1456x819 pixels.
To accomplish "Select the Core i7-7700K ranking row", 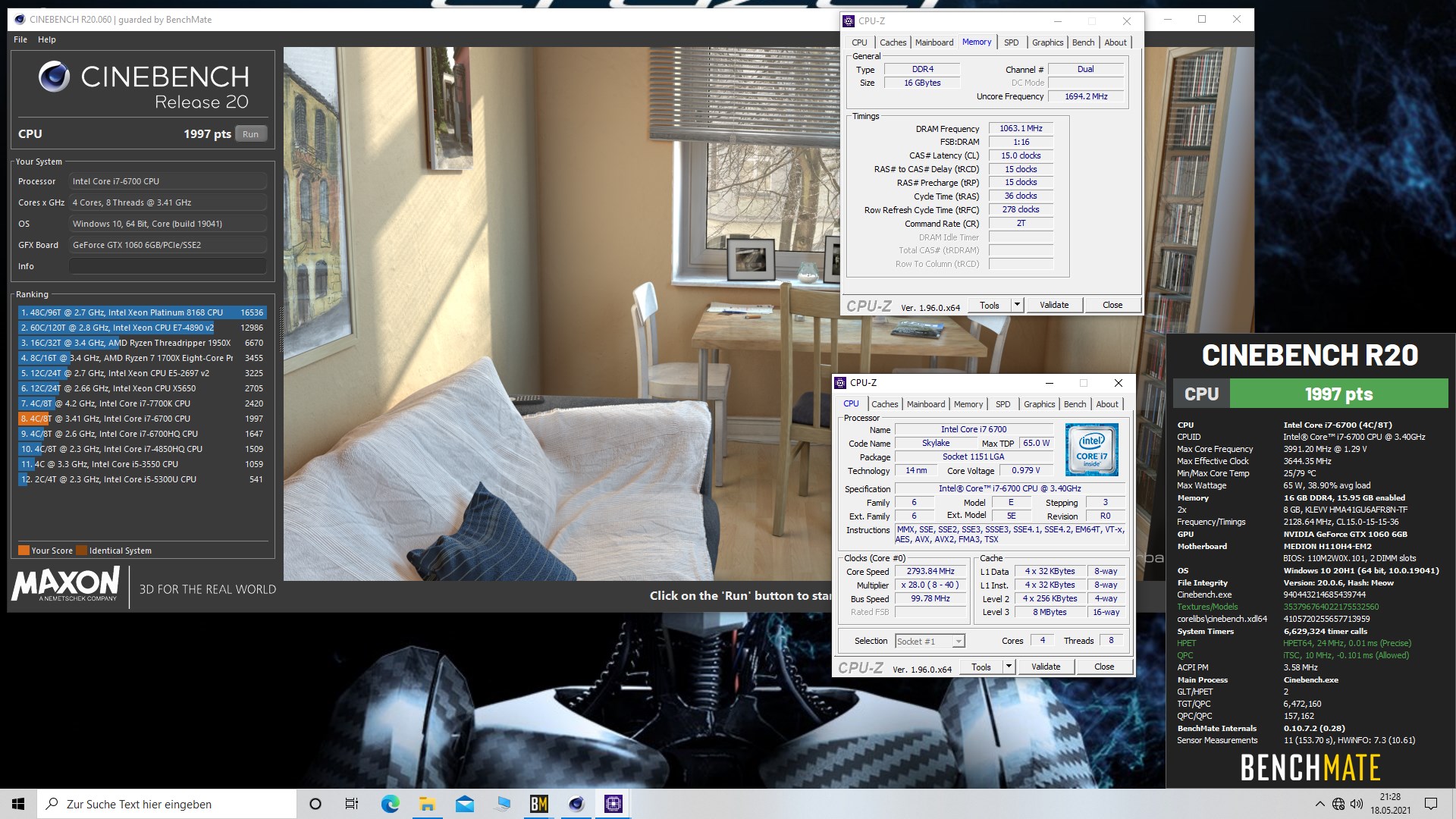I will point(142,403).
